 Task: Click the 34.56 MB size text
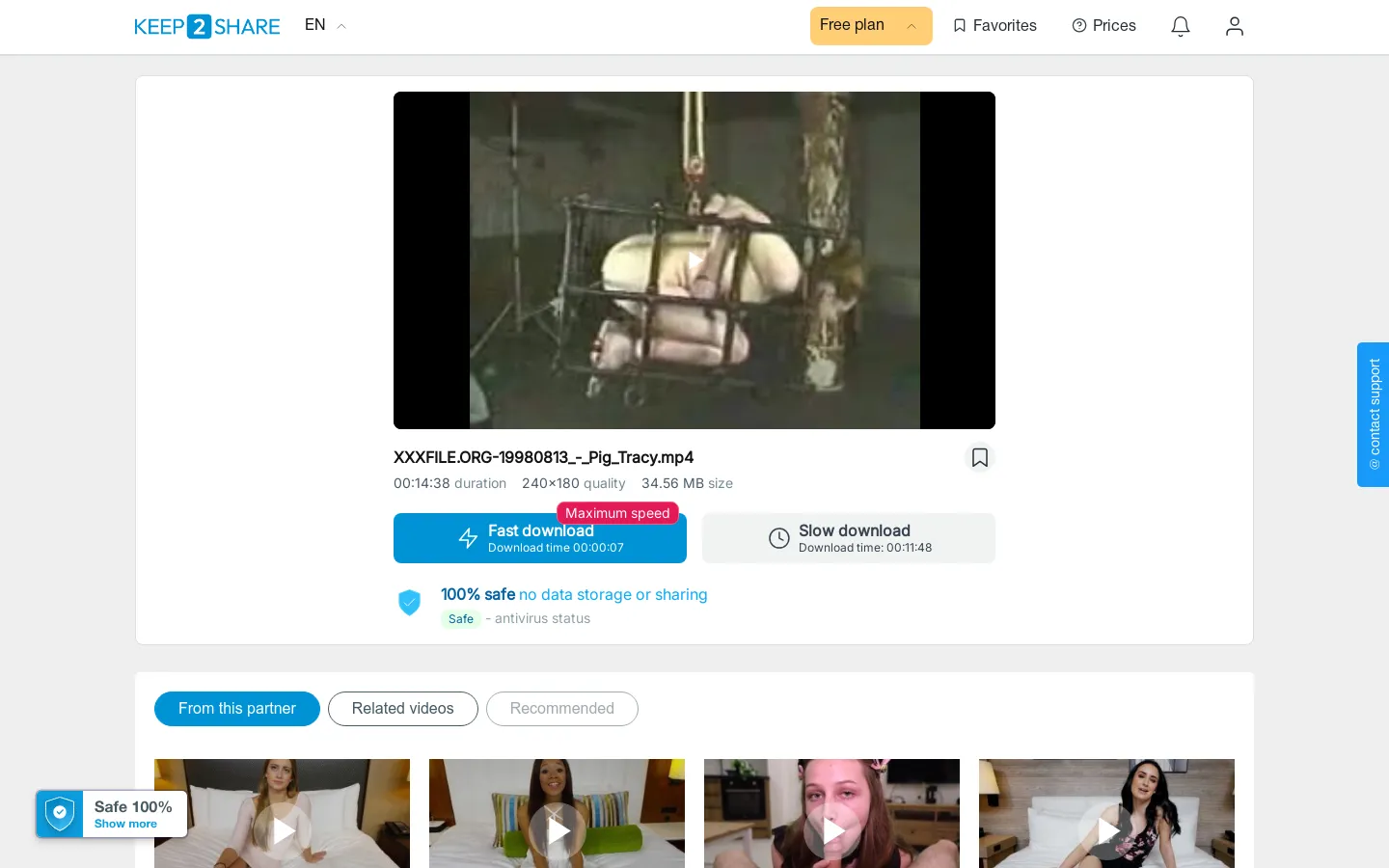coord(687,483)
